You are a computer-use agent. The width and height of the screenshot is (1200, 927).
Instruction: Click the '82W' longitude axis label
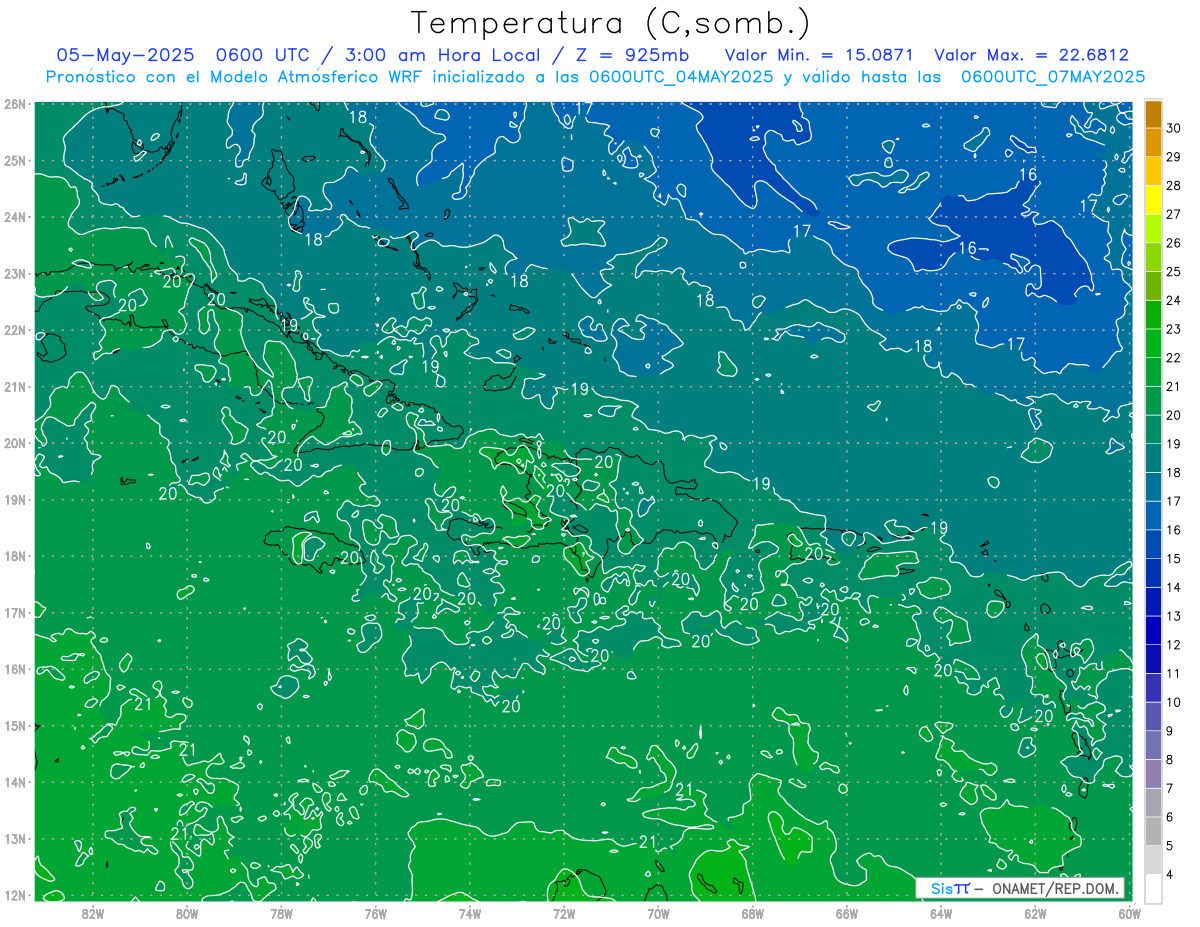92,913
